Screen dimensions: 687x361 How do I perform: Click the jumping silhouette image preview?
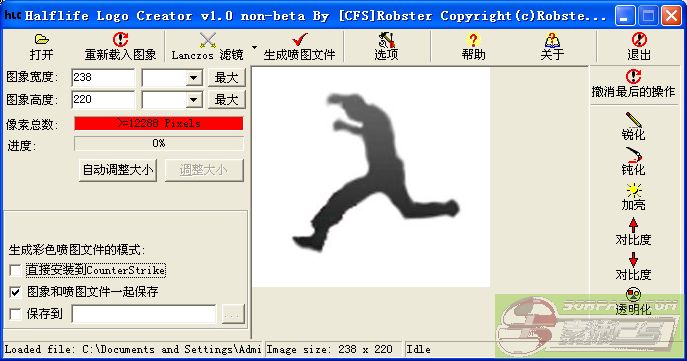pos(372,177)
